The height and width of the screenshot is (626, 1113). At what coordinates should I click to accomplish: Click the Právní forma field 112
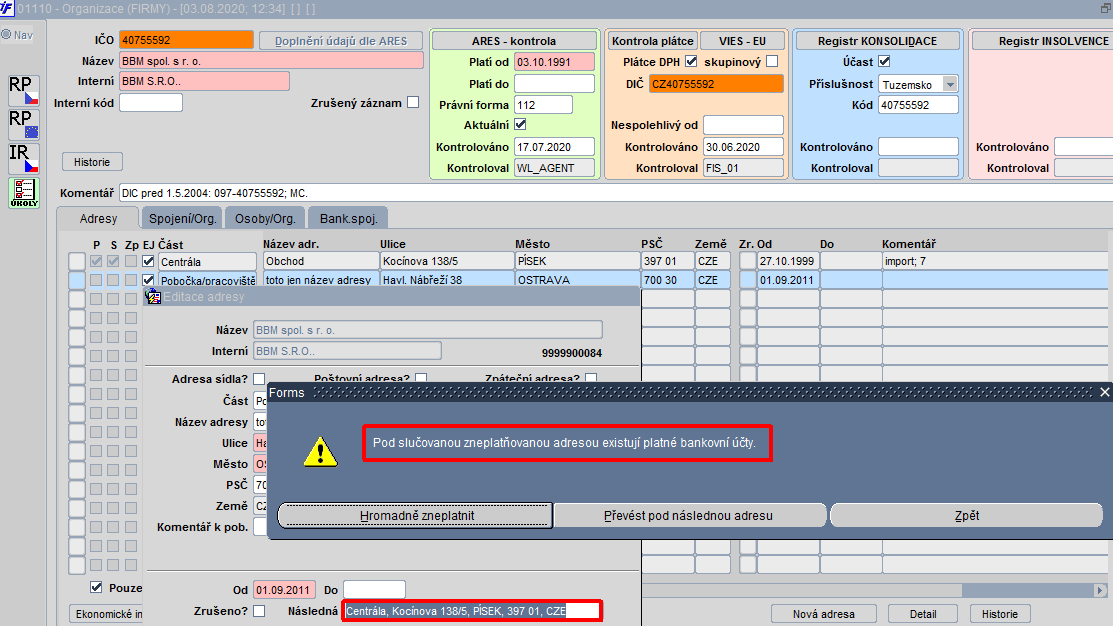543,104
